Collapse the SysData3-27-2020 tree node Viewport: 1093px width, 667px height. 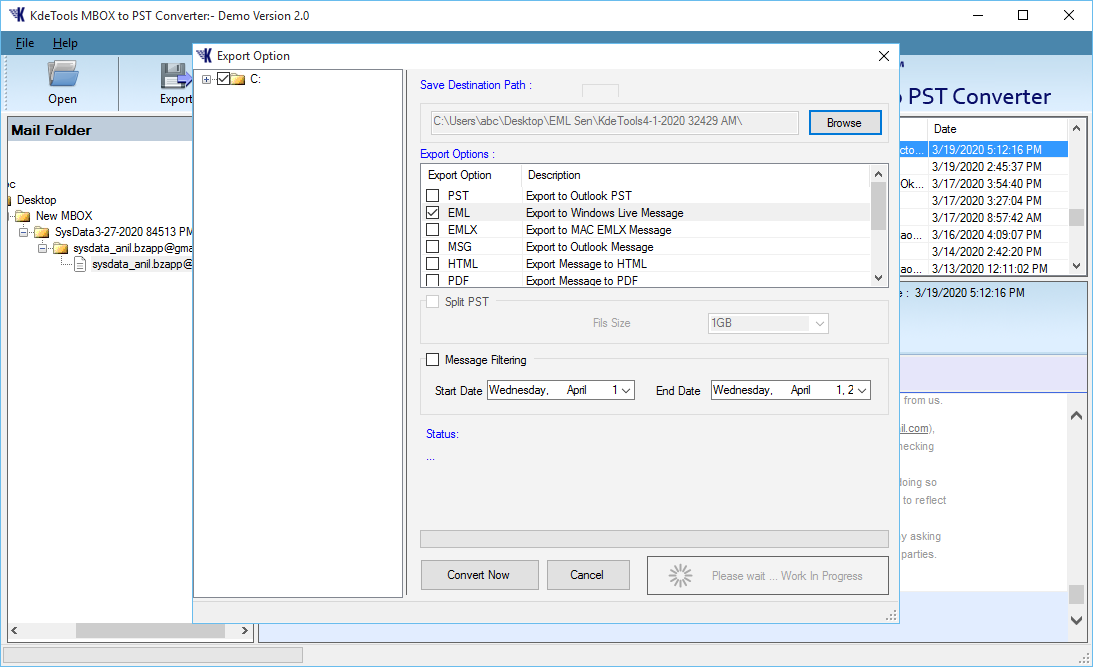click(24, 232)
